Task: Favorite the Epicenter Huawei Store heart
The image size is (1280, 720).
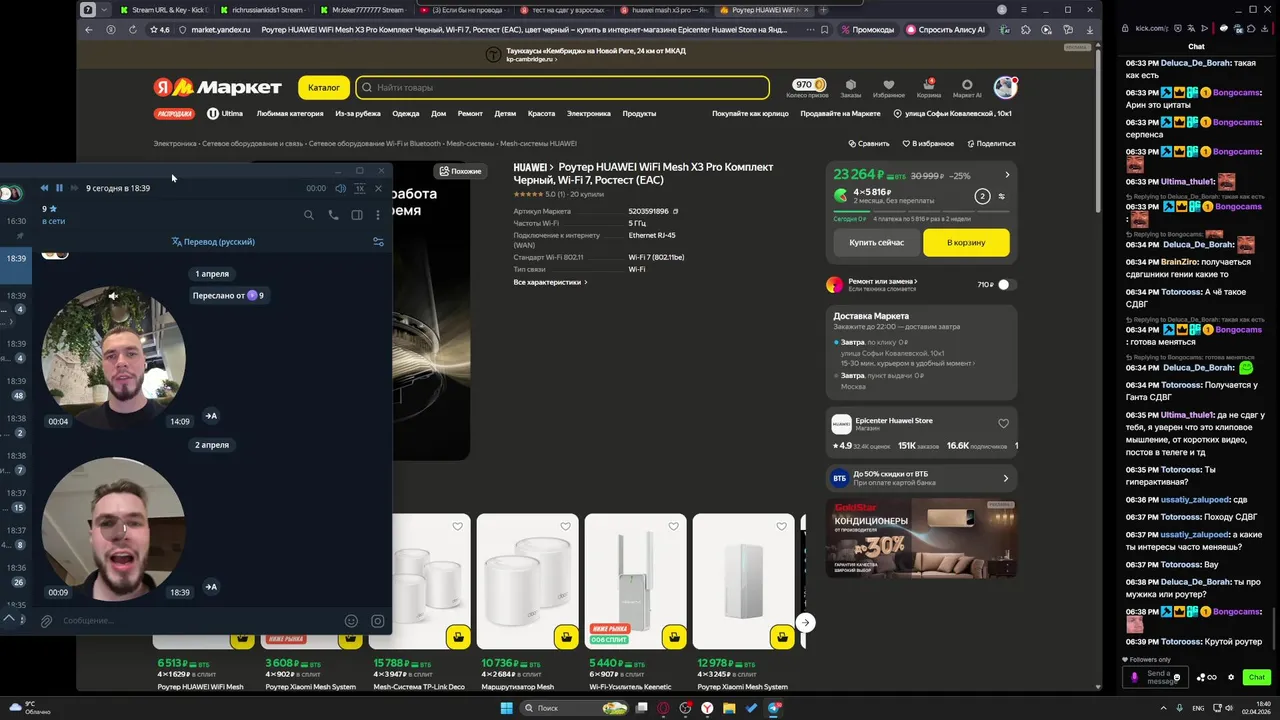Action: (1003, 424)
